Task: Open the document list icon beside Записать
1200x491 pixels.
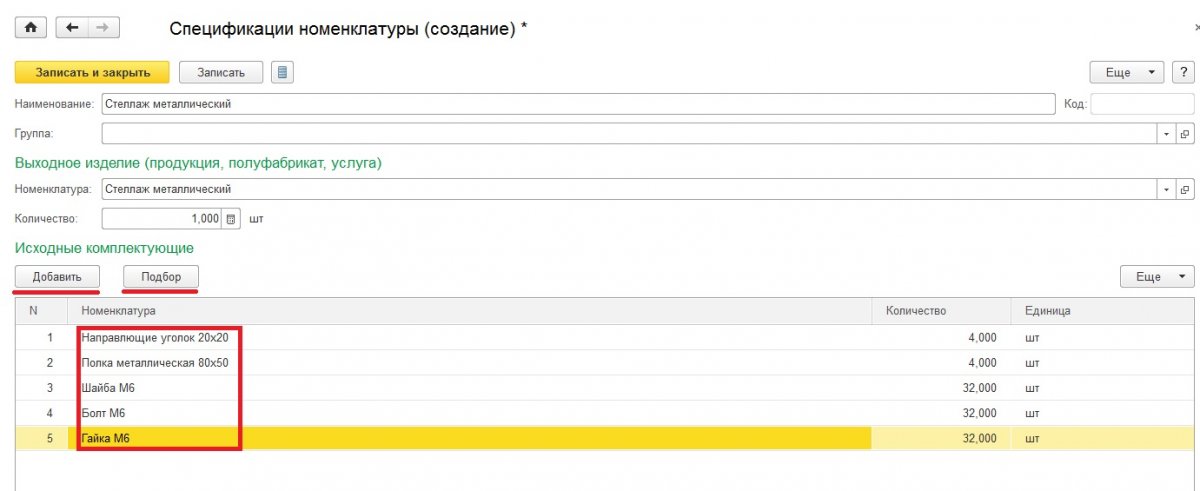Action: pyautogui.click(x=283, y=73)
